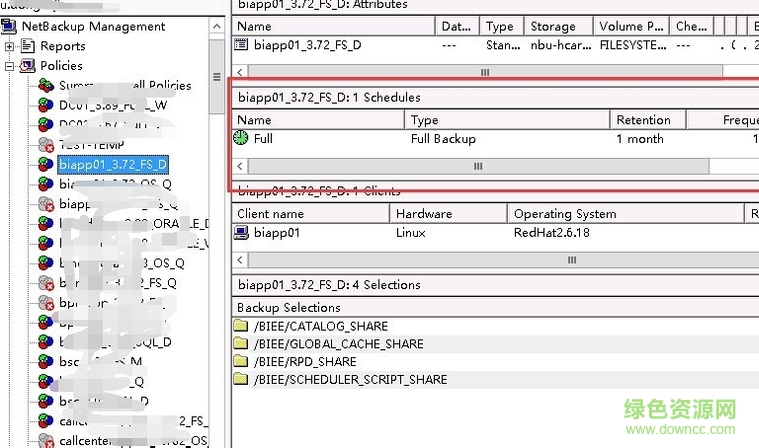Select the biapp01_3.72_FS_D policy in tree

click(x=113, y=164)
